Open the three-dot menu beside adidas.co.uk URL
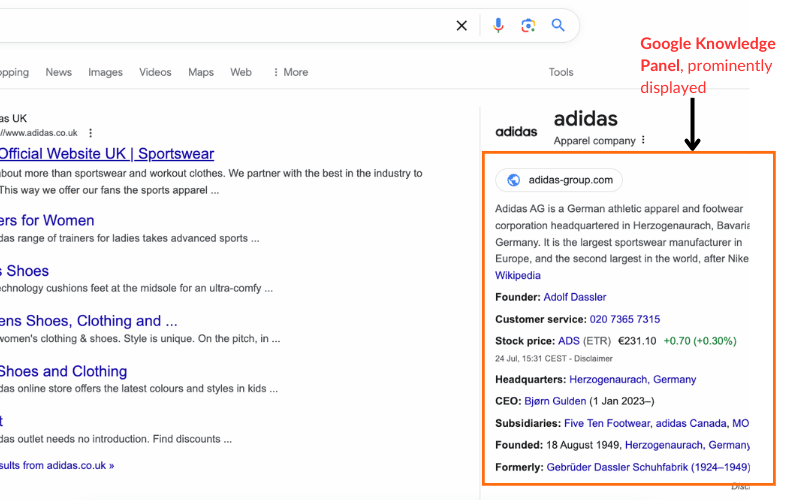 point(90,133)
